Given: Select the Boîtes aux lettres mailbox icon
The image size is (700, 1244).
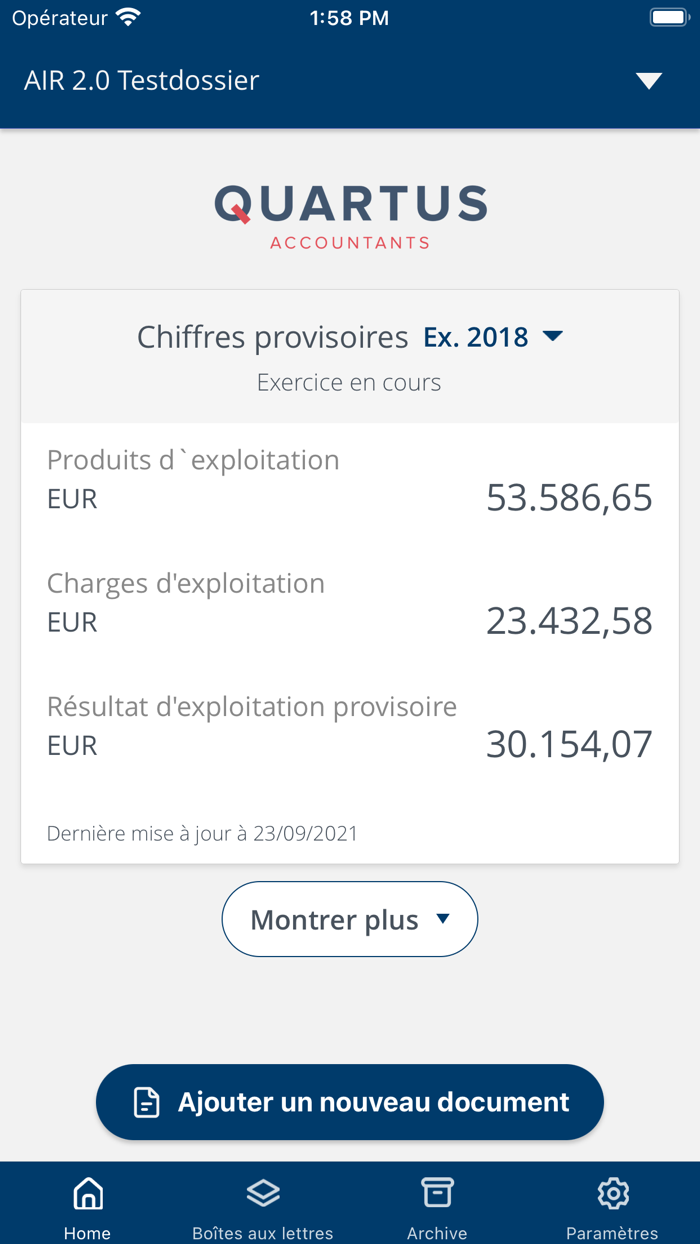Looking at the screenshot, I should point(262,1192).
